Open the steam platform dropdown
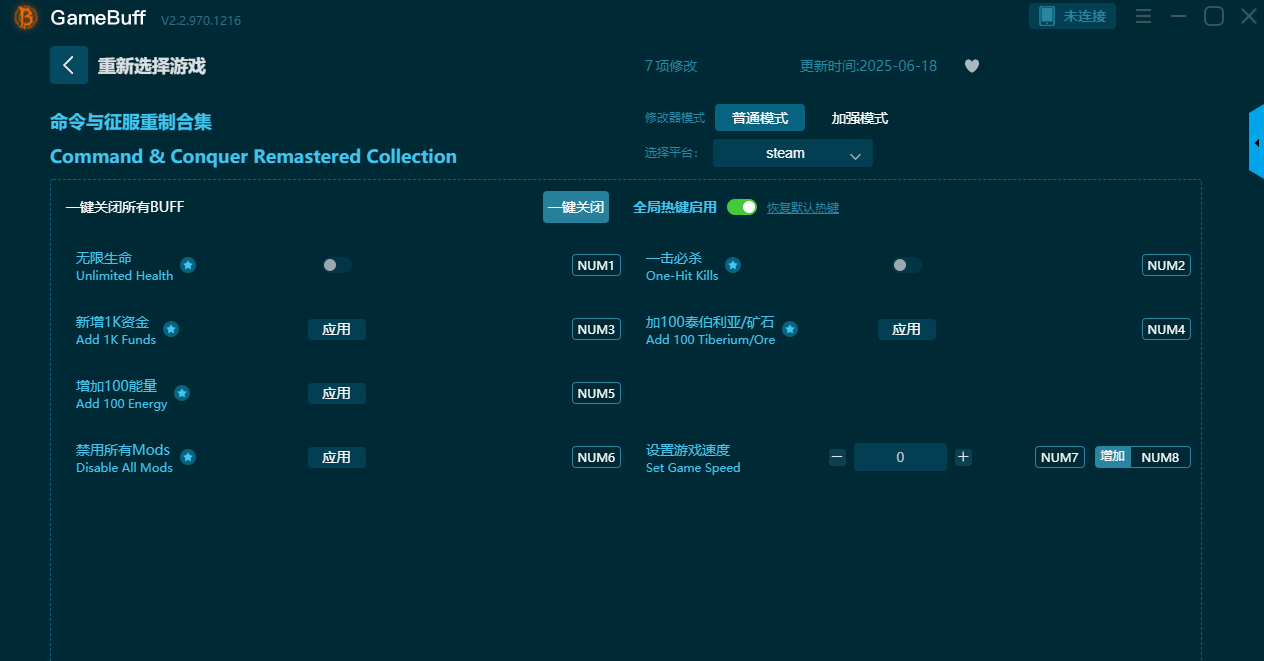Image resolution: width=1264 pixels, height=661 pixels. 792,153
